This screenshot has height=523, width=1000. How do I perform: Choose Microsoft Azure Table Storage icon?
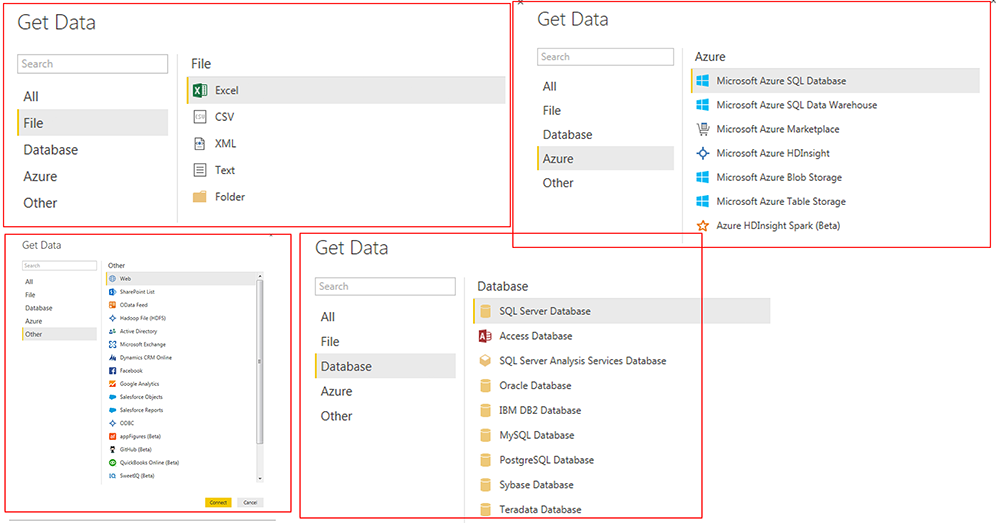[703, 202]
